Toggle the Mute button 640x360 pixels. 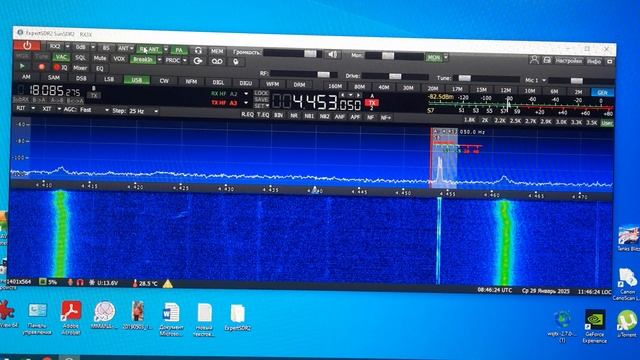tap(100, 58)
